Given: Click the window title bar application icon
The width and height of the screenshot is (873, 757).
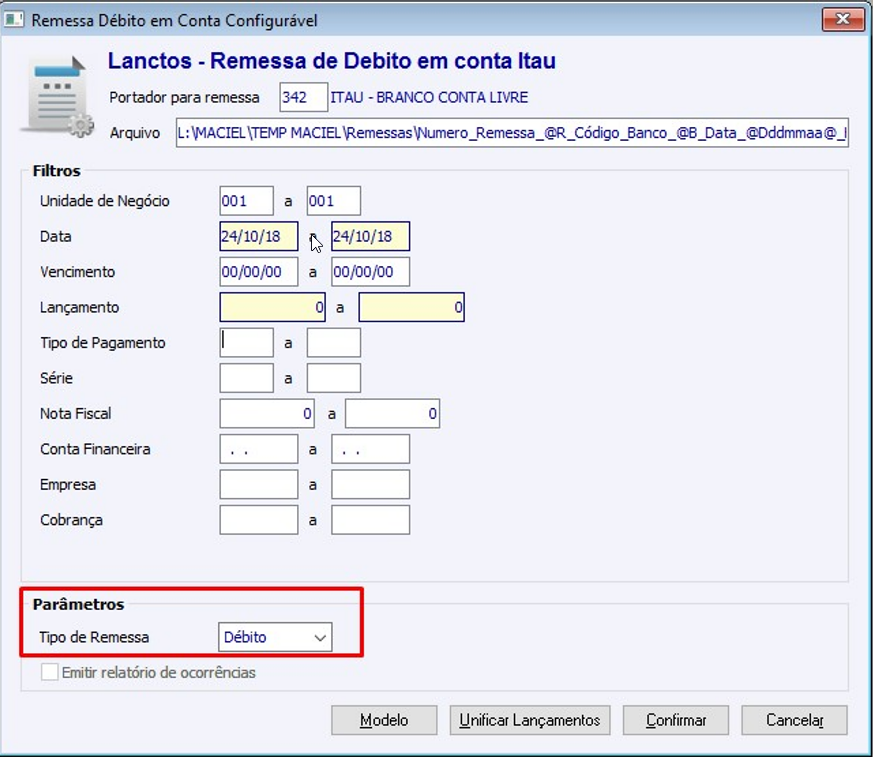Looking at the screenshot, I should 14,19.
